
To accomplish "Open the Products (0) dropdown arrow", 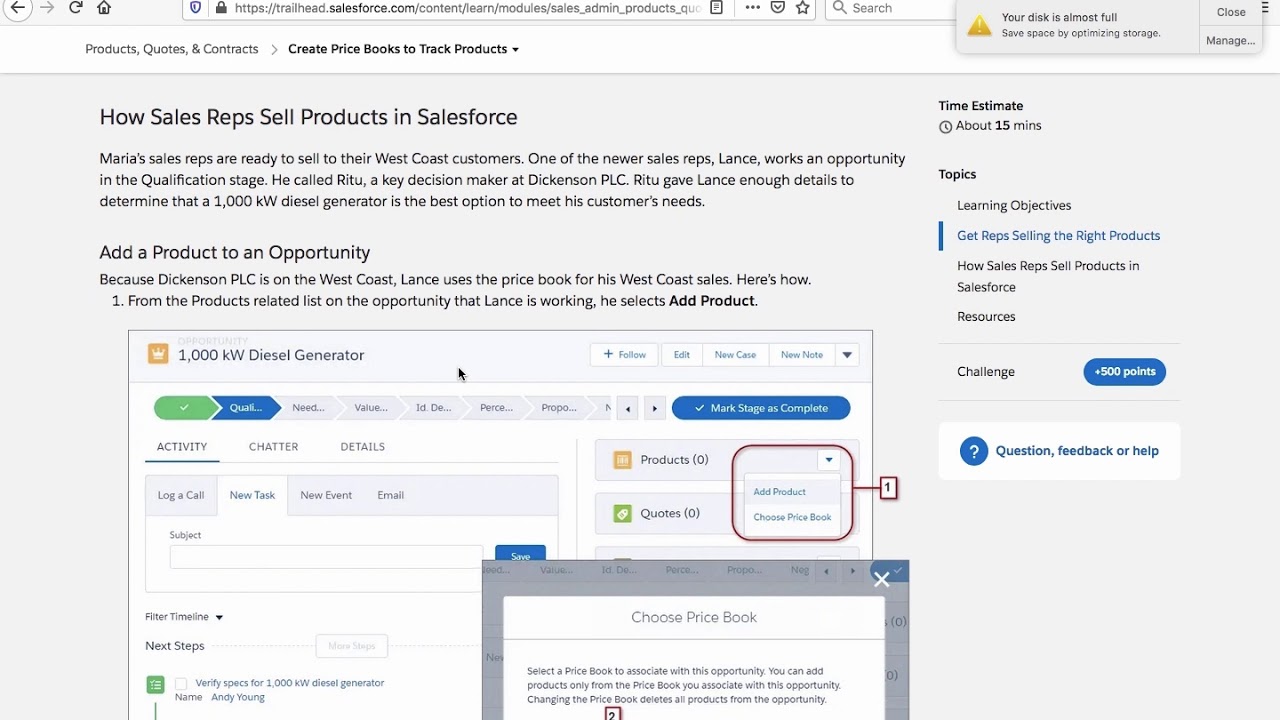I will coord(829,460).
